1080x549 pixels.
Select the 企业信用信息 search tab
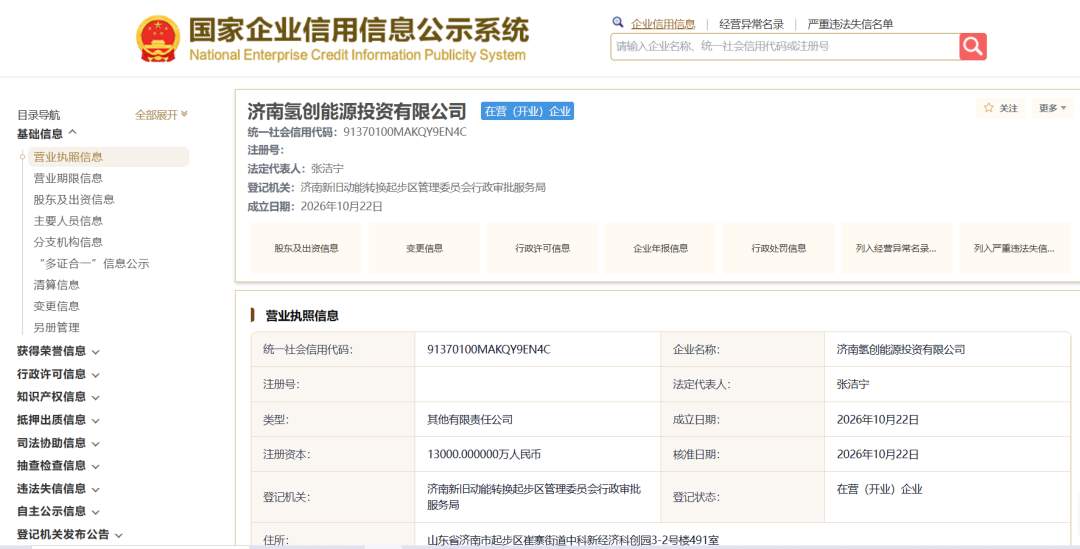663,24
